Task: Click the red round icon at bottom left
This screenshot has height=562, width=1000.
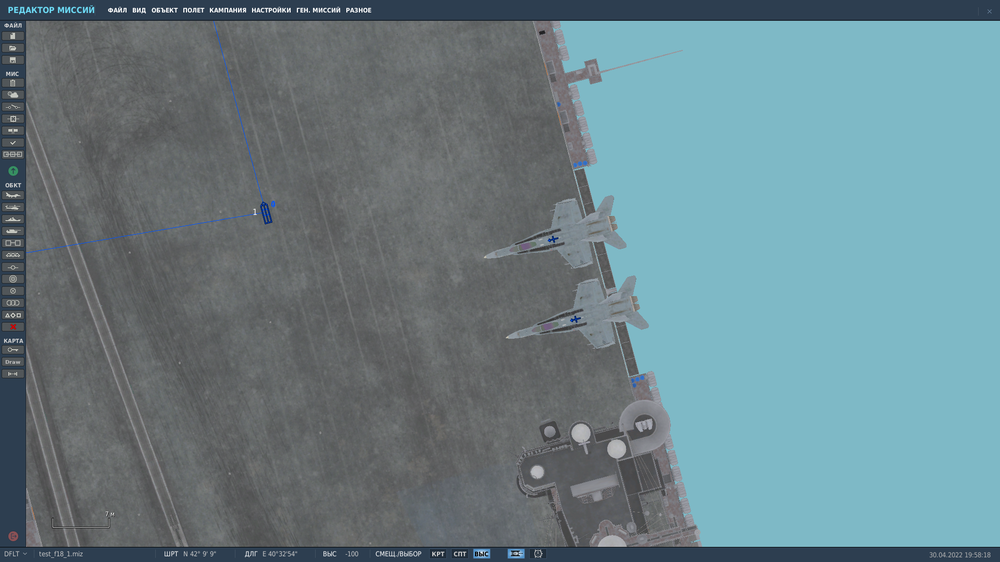Action: click(x=13, y=536)
